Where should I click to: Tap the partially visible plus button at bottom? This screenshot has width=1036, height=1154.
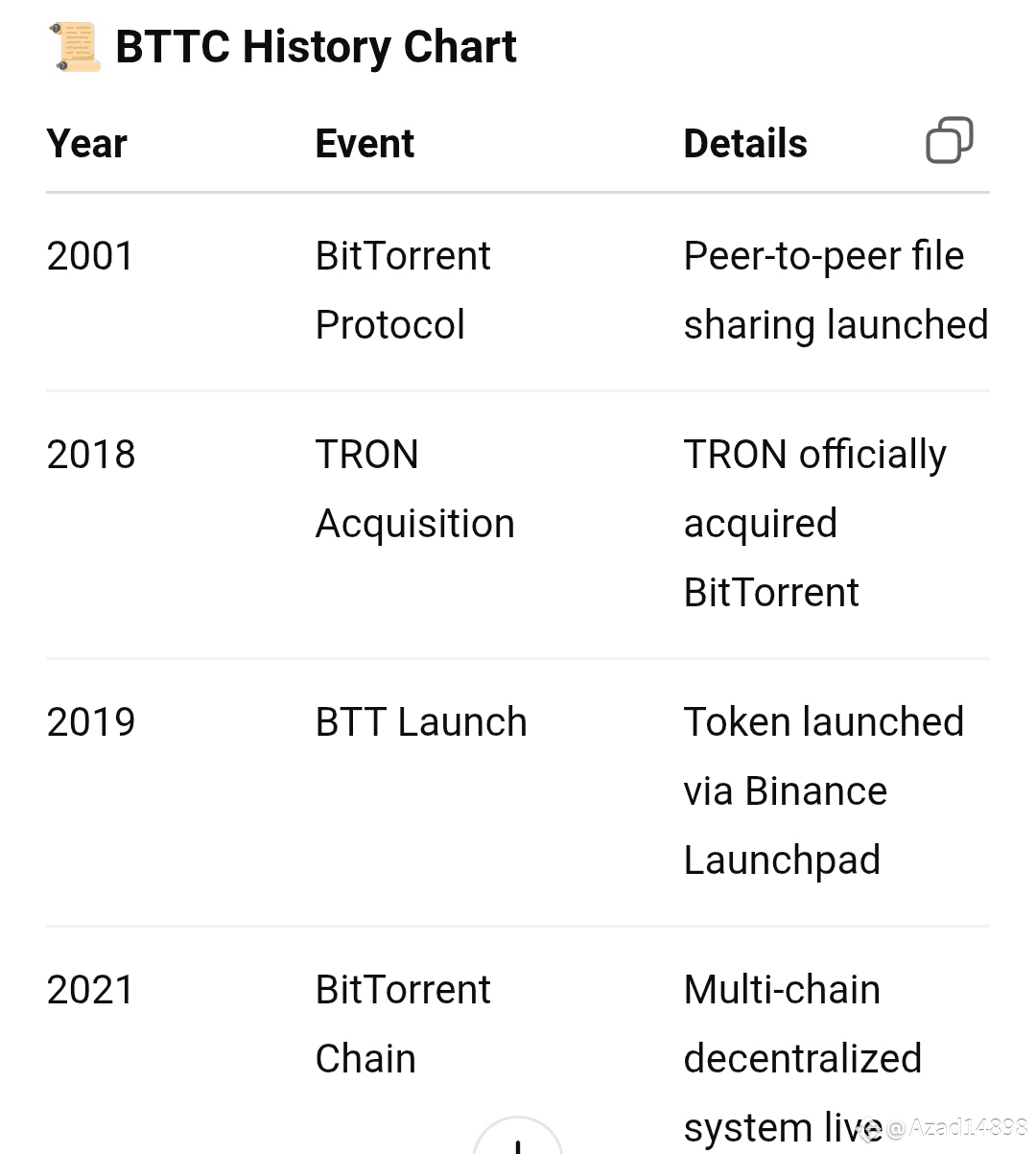(518, 1136)
